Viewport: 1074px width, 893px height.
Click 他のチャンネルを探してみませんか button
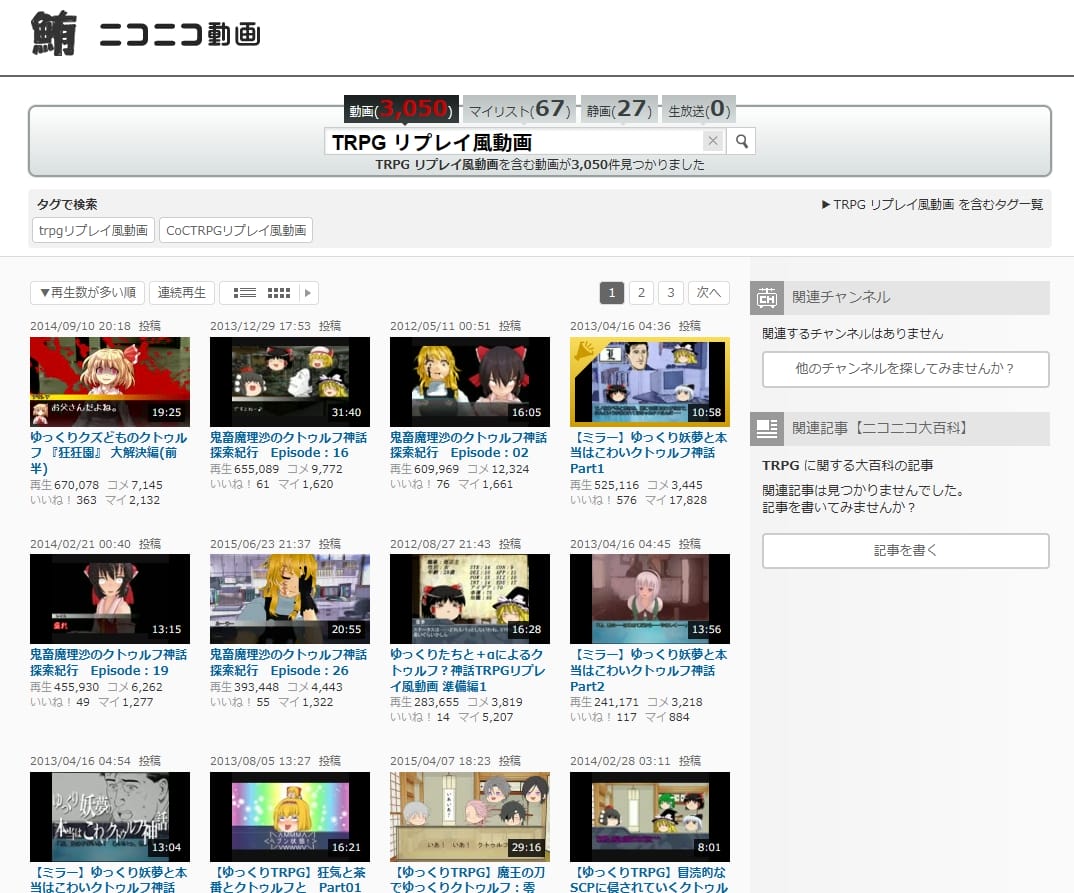tap(905, 369)
